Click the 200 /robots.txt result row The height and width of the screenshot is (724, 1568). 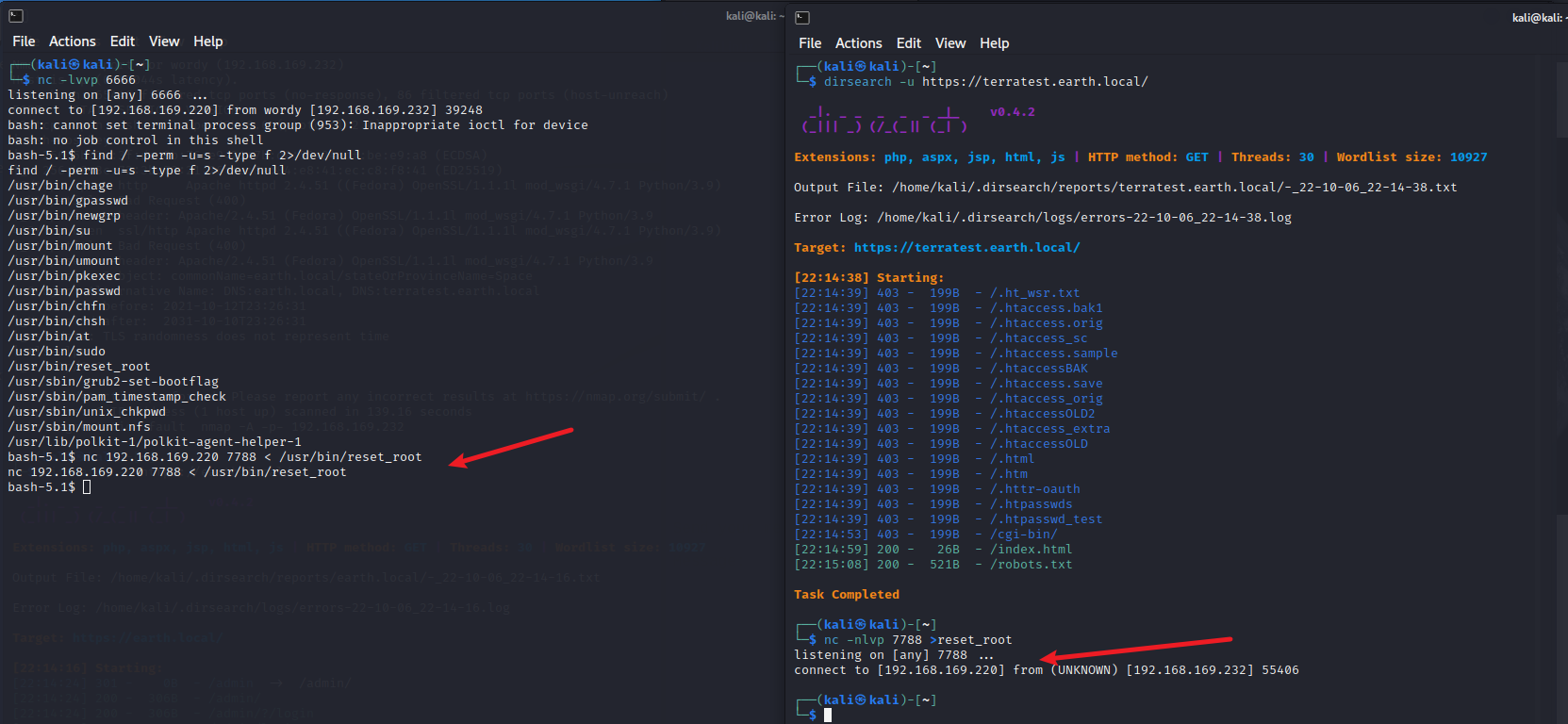pos(933,565)
